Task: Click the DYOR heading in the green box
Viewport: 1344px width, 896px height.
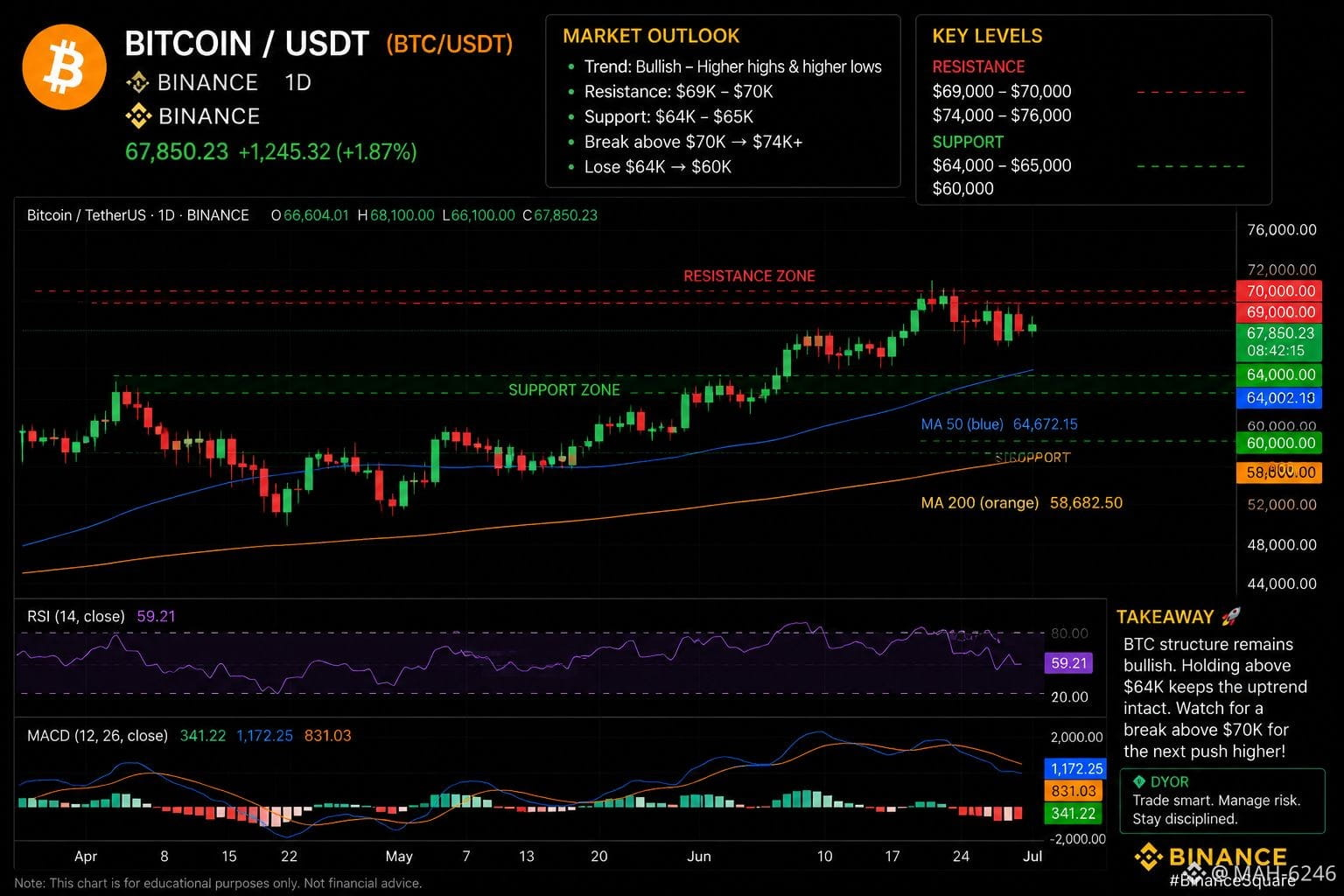Action: click(1170, 782)
